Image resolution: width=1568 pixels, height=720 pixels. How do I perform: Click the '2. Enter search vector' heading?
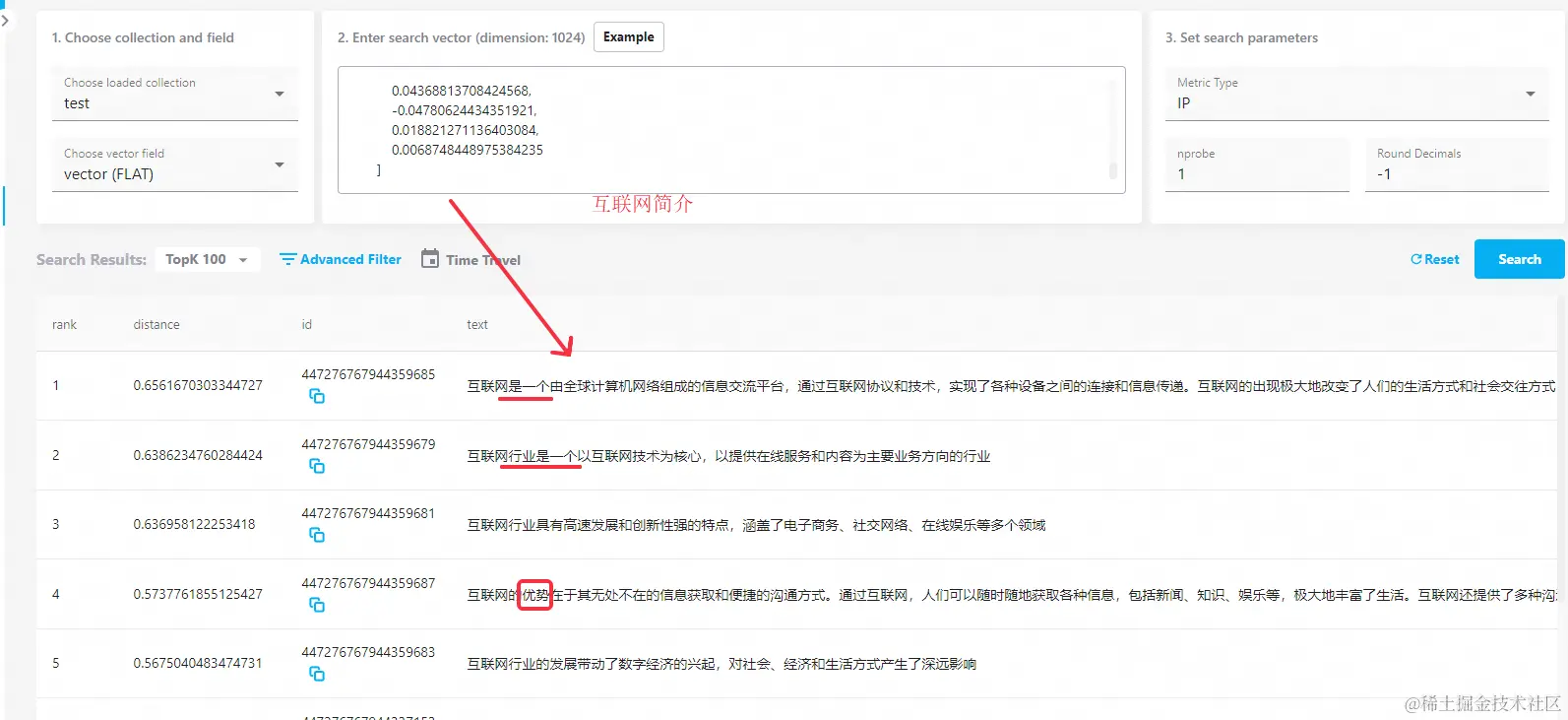[461, 37]
